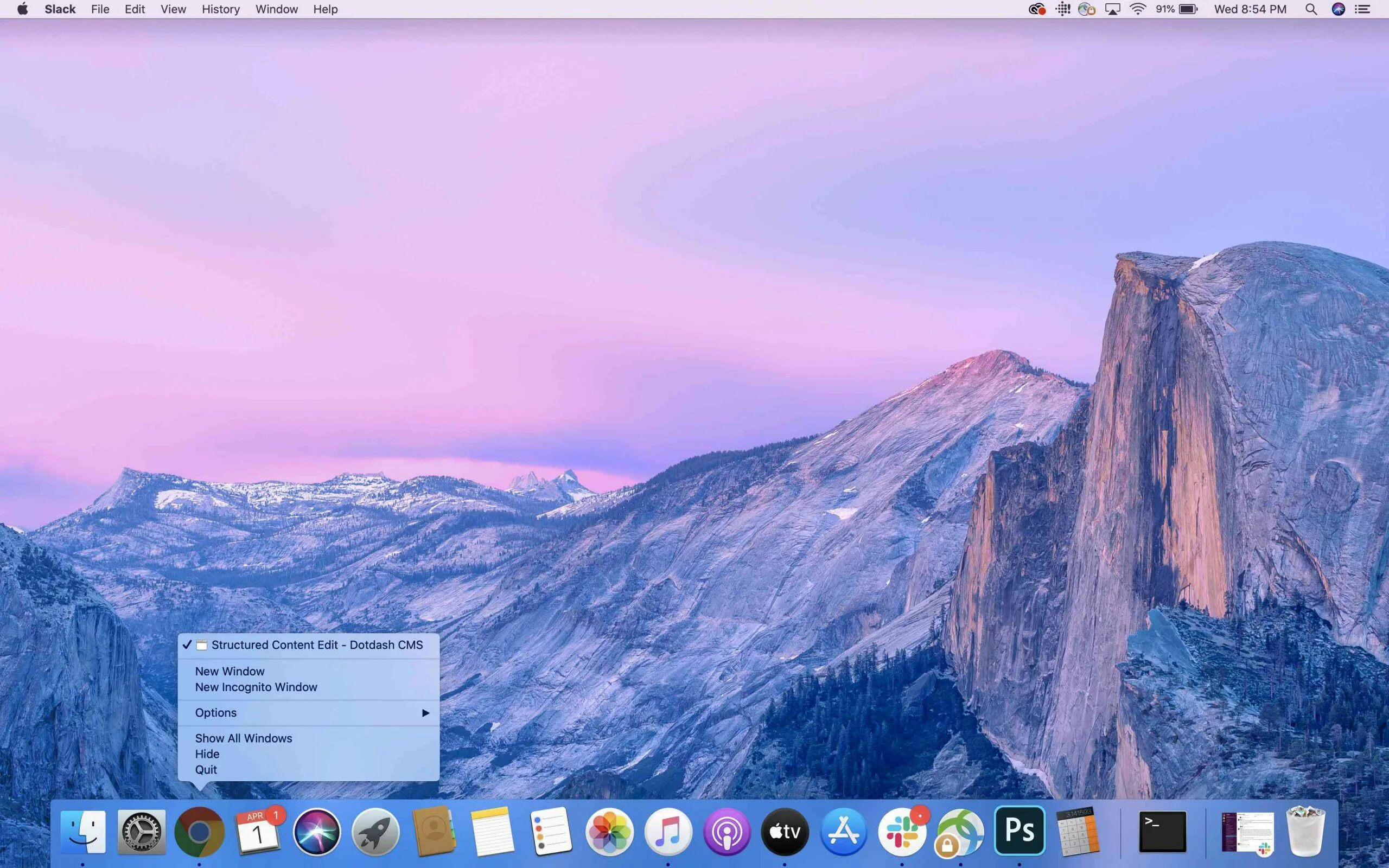Open the Photos app
1389x868 pixels.
click(x=609, y=831)
